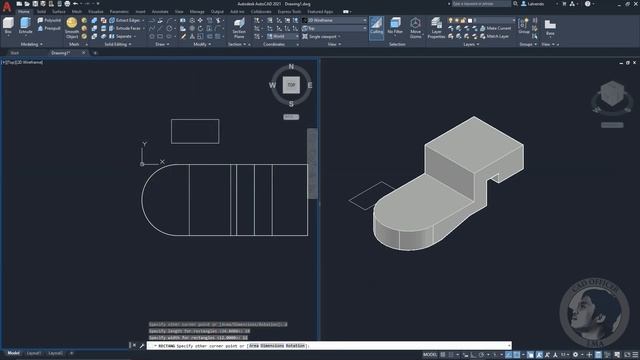Open the Start file tab
The image size is (640, 360).
14,53
